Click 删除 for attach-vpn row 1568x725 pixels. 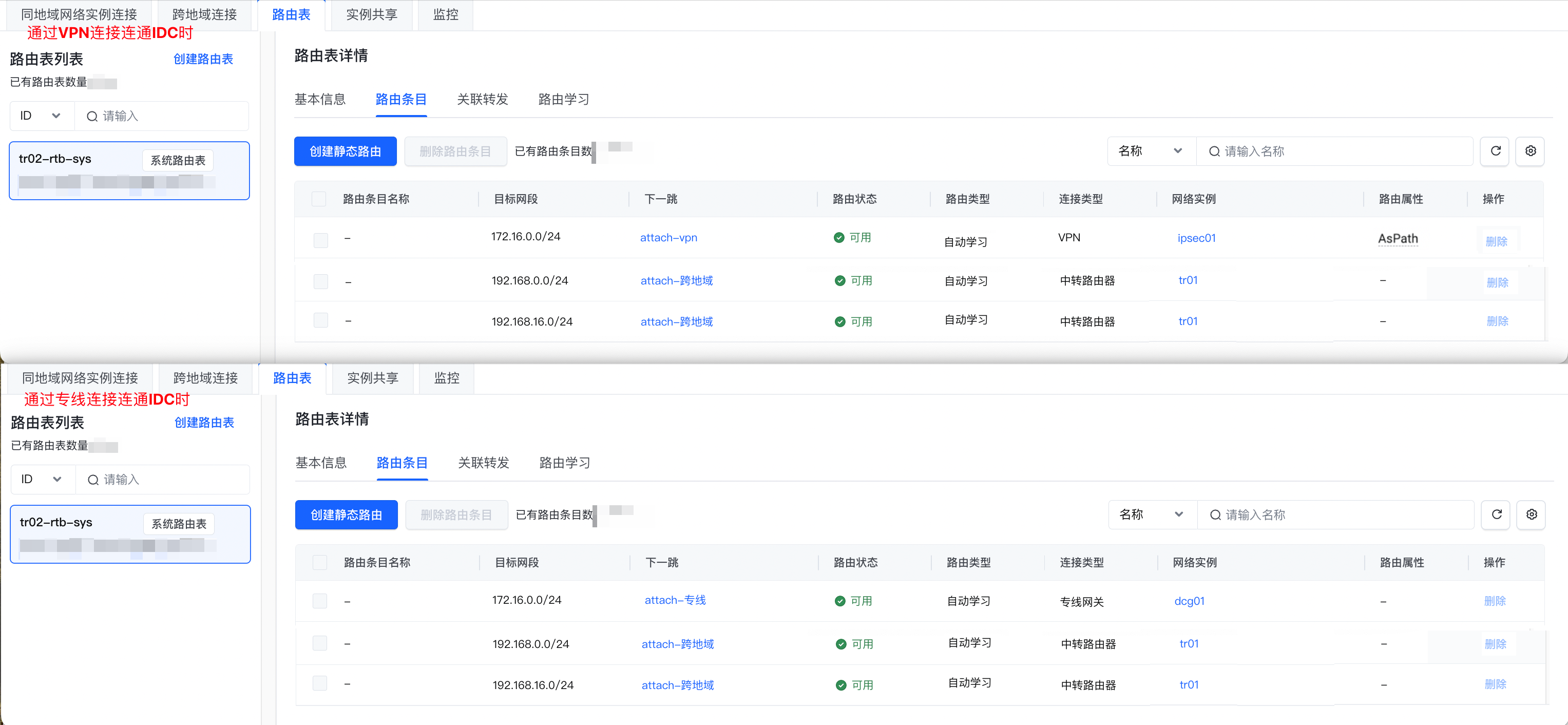click(1496, 242)
